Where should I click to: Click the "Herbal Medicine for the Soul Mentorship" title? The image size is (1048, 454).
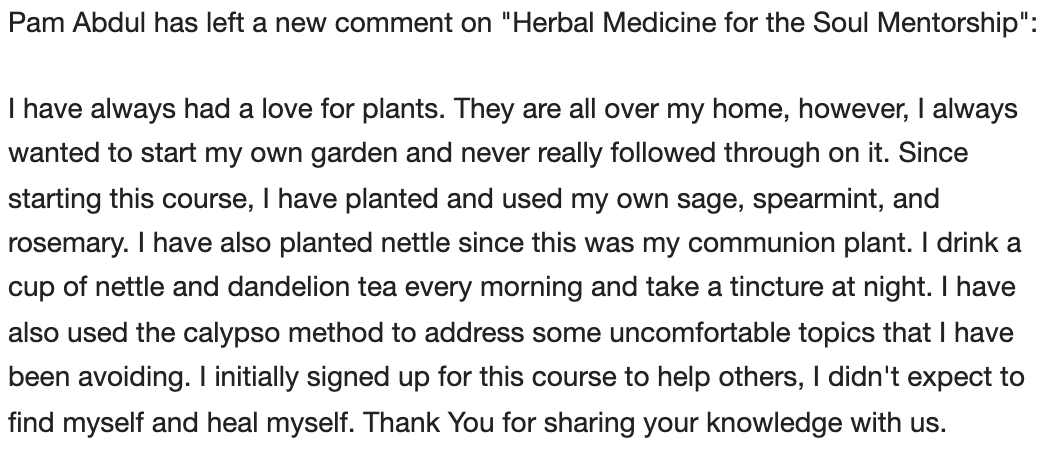(x=767, y=23)
